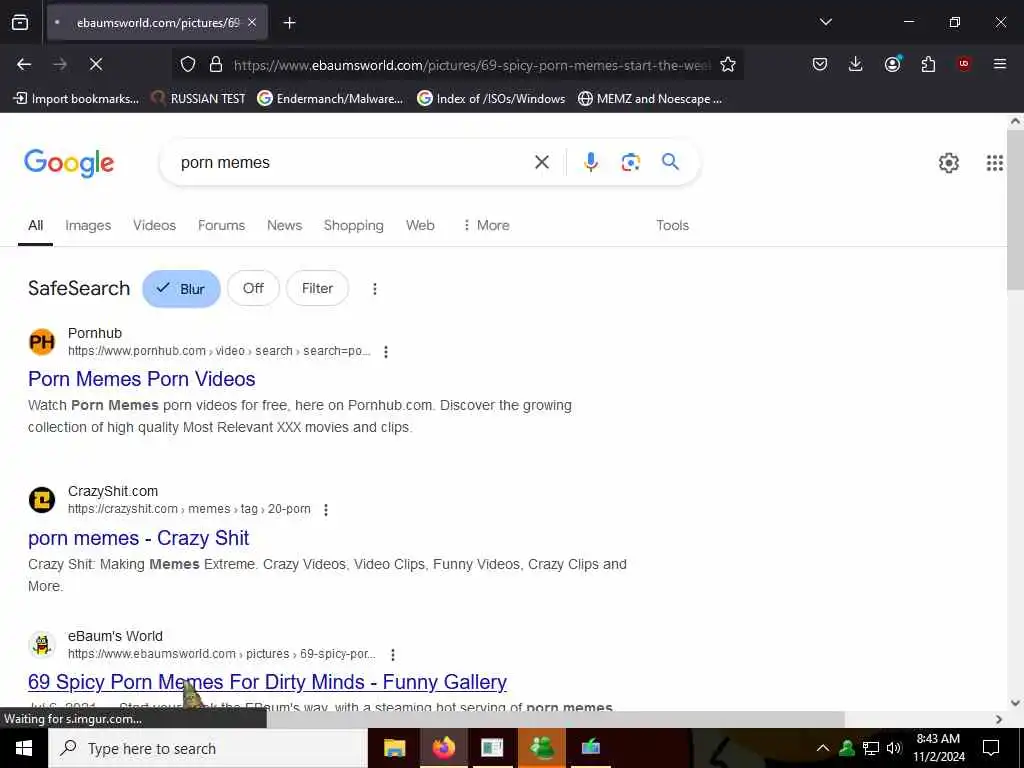Open three-dot menu for CrazyShit.com result

[x=326, y=510]
